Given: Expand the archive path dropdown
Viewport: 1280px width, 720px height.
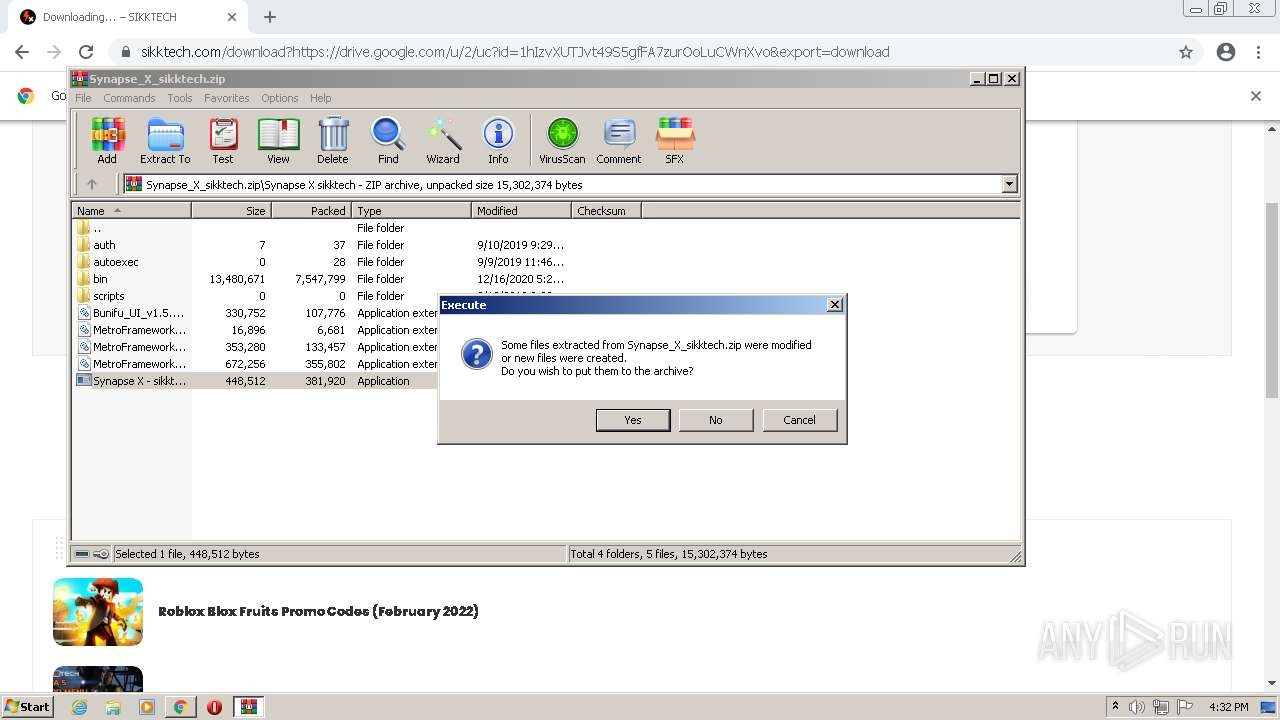Looking at the screenshot, I should 1009,184.
